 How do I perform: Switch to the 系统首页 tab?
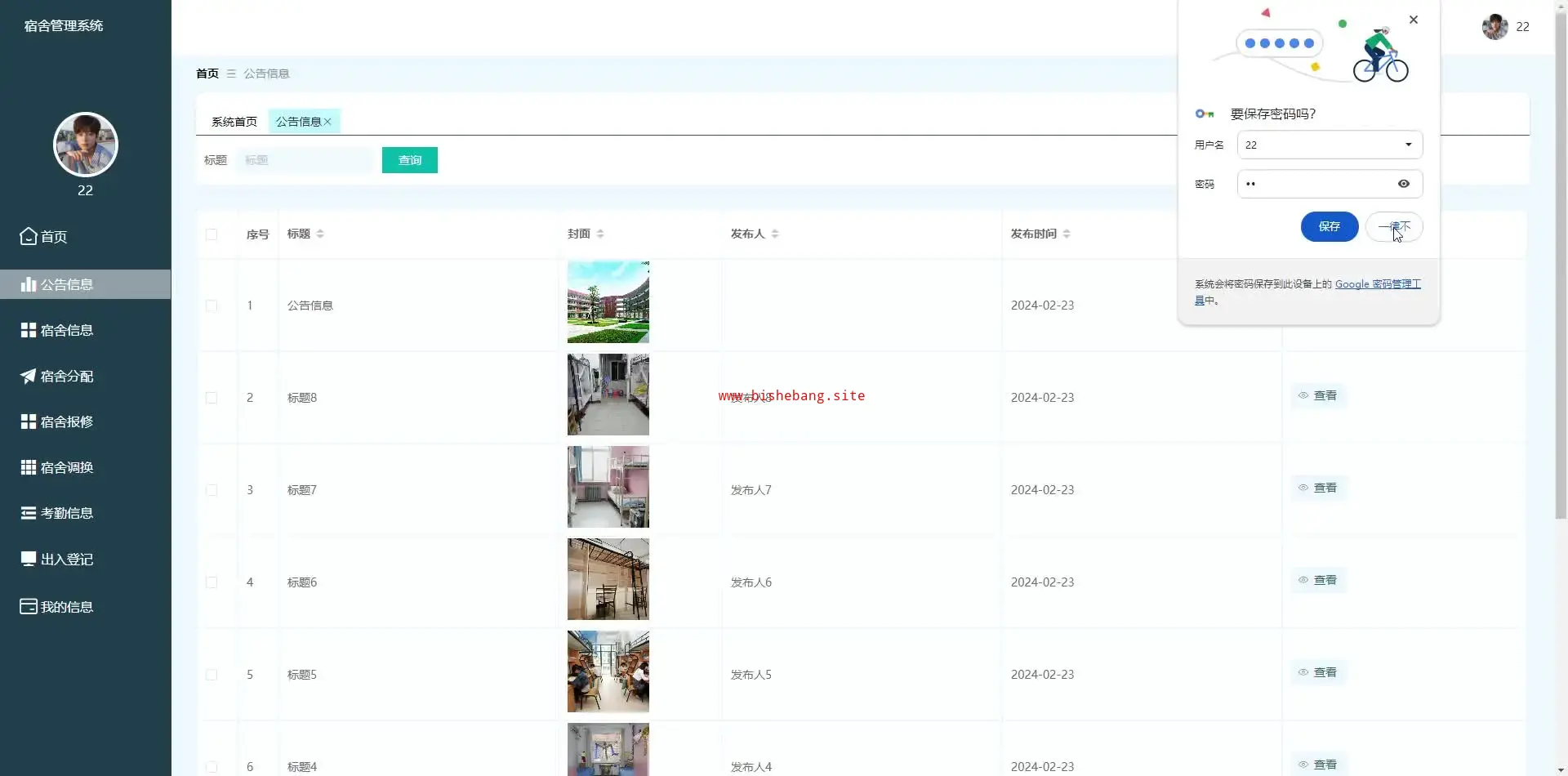coord(234,122)
